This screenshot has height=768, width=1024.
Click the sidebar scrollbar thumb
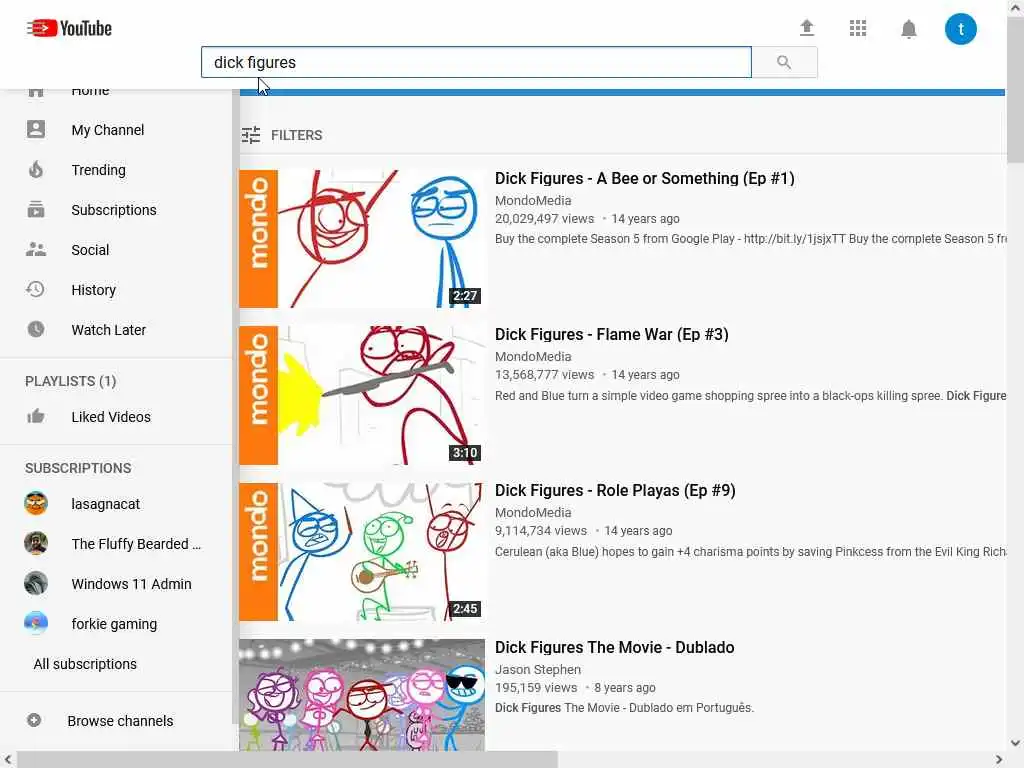click(x=235, y=406)
